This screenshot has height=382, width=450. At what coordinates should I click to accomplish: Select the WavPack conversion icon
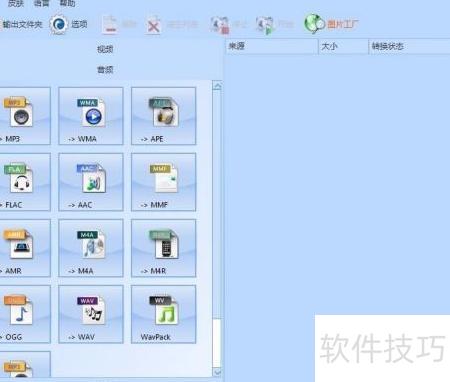[163, 314]
